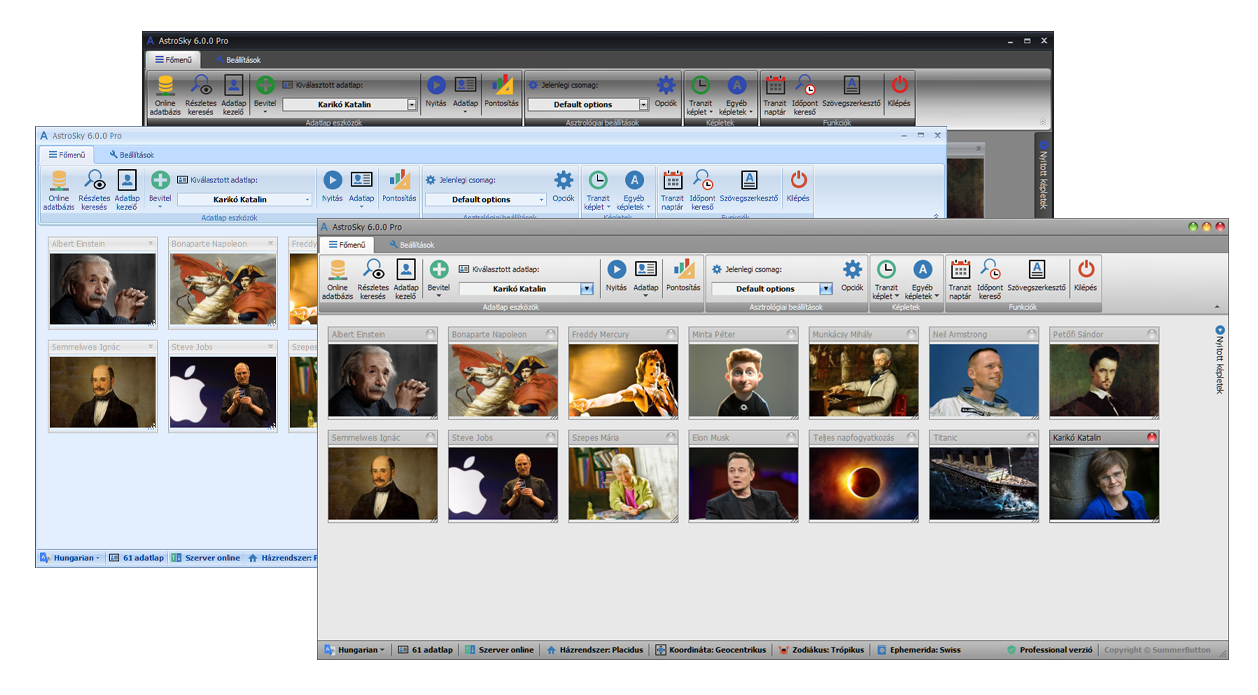Click Opciók gear in the dark window
Image resolution: width=1258 pixels, height=695 pixels.
click(666, 85)
